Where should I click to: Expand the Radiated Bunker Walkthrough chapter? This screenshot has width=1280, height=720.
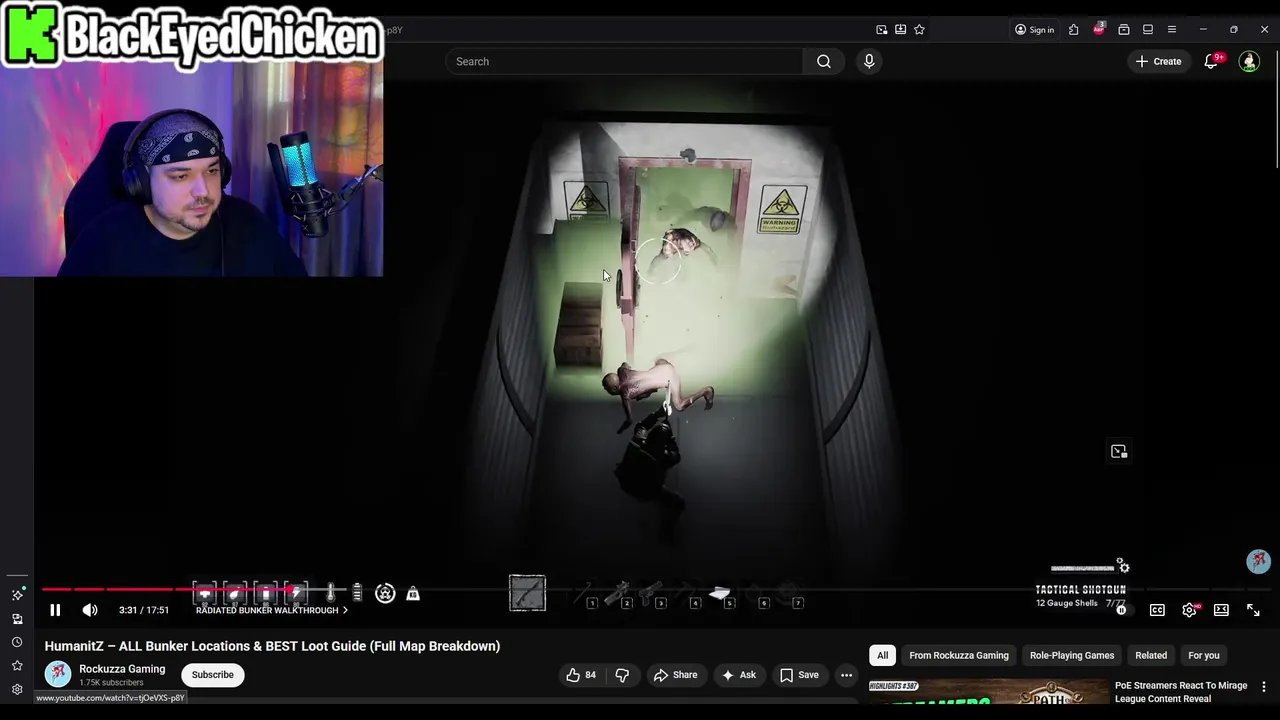[272, 610]
